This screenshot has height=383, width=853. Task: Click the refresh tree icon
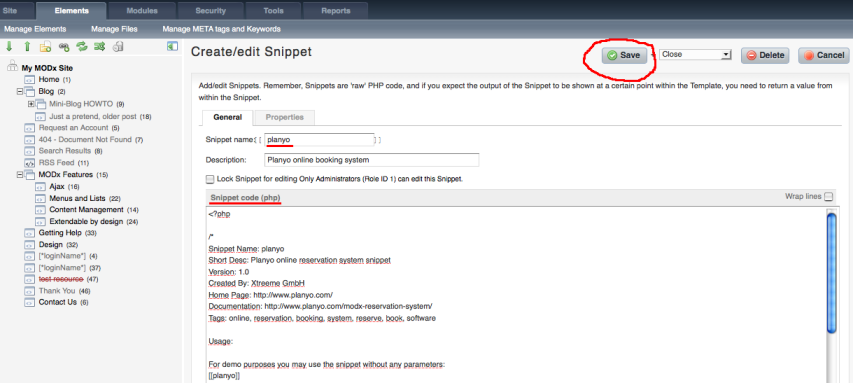click(82, 47)
